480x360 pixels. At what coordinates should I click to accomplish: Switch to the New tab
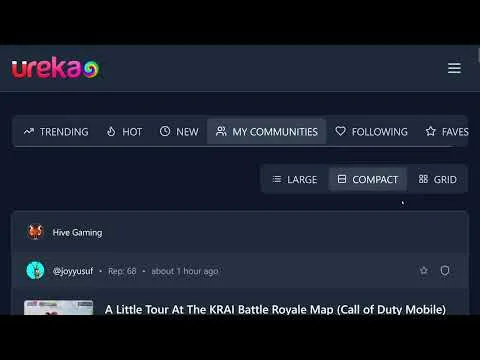click(179, 132)
